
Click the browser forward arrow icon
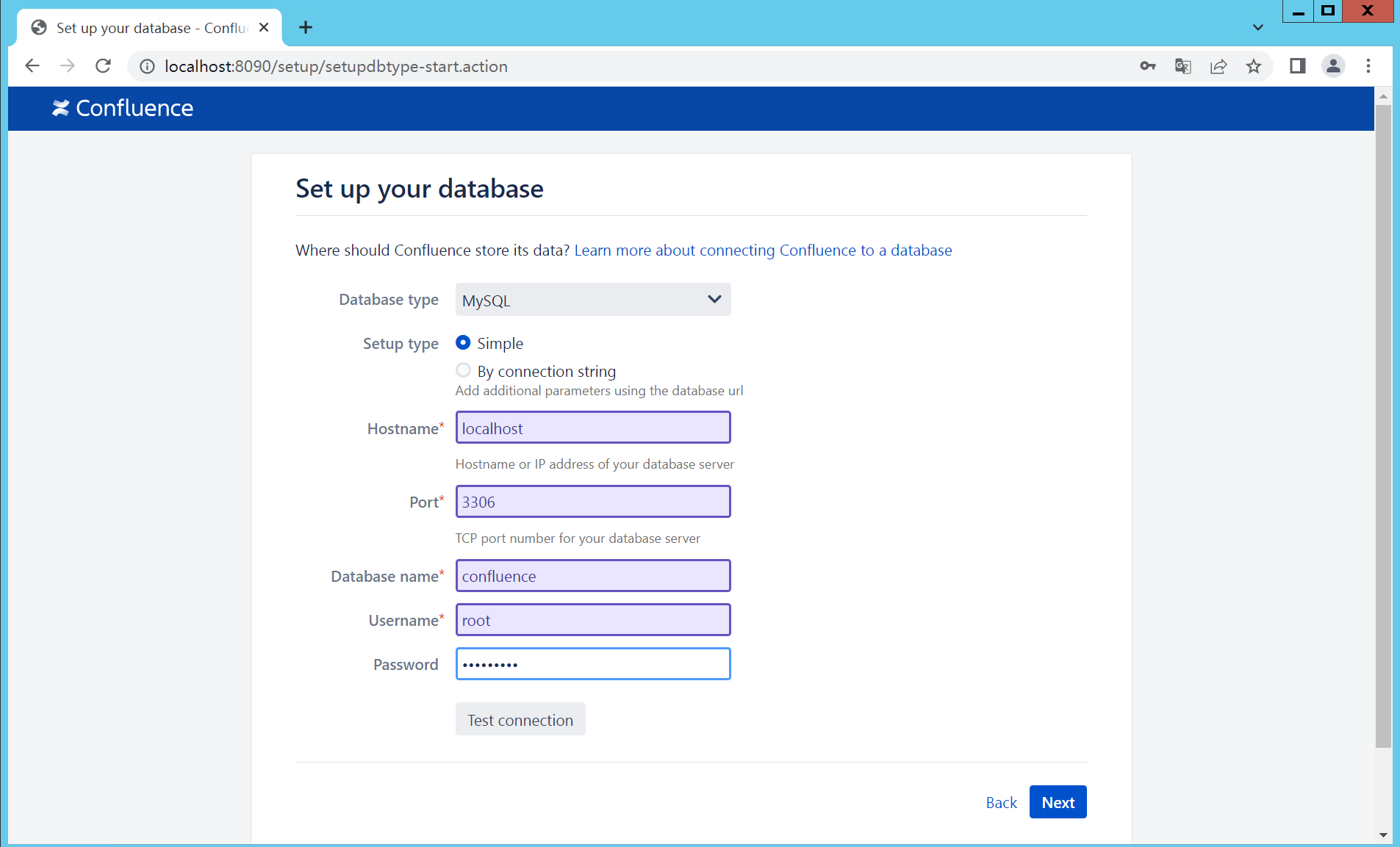click(68, 66)
